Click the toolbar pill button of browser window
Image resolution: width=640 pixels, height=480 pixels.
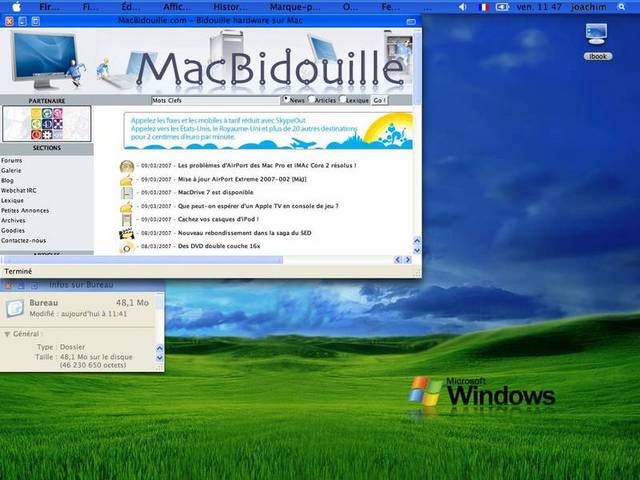(x=411, y=22)
